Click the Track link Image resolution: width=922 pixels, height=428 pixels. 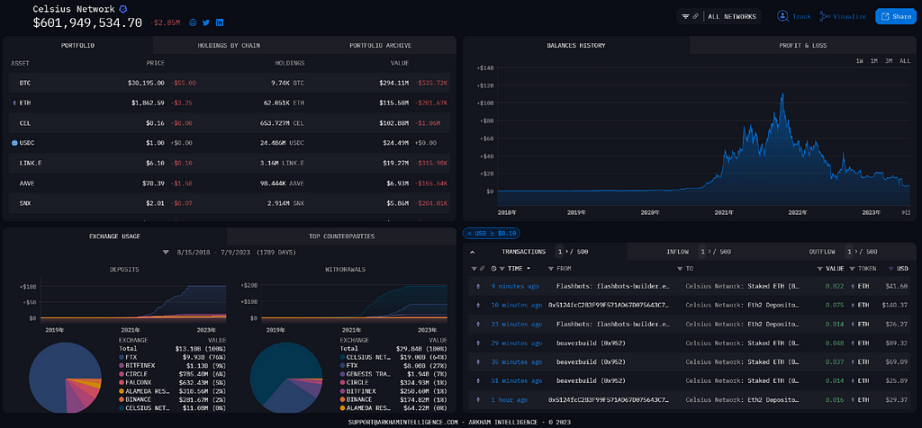pos(801,16)
